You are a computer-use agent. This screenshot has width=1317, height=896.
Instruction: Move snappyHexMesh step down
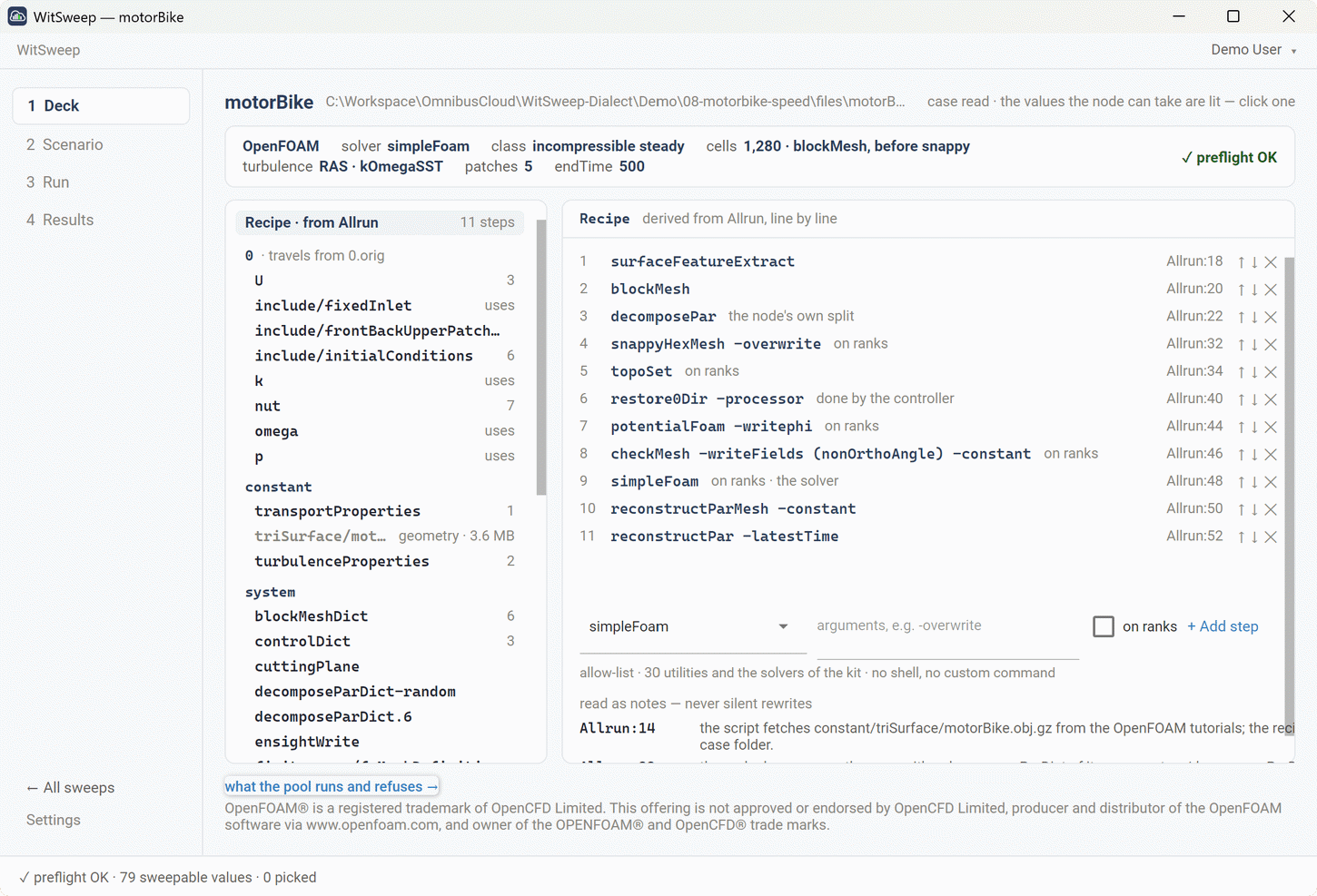coord(1254,345)
